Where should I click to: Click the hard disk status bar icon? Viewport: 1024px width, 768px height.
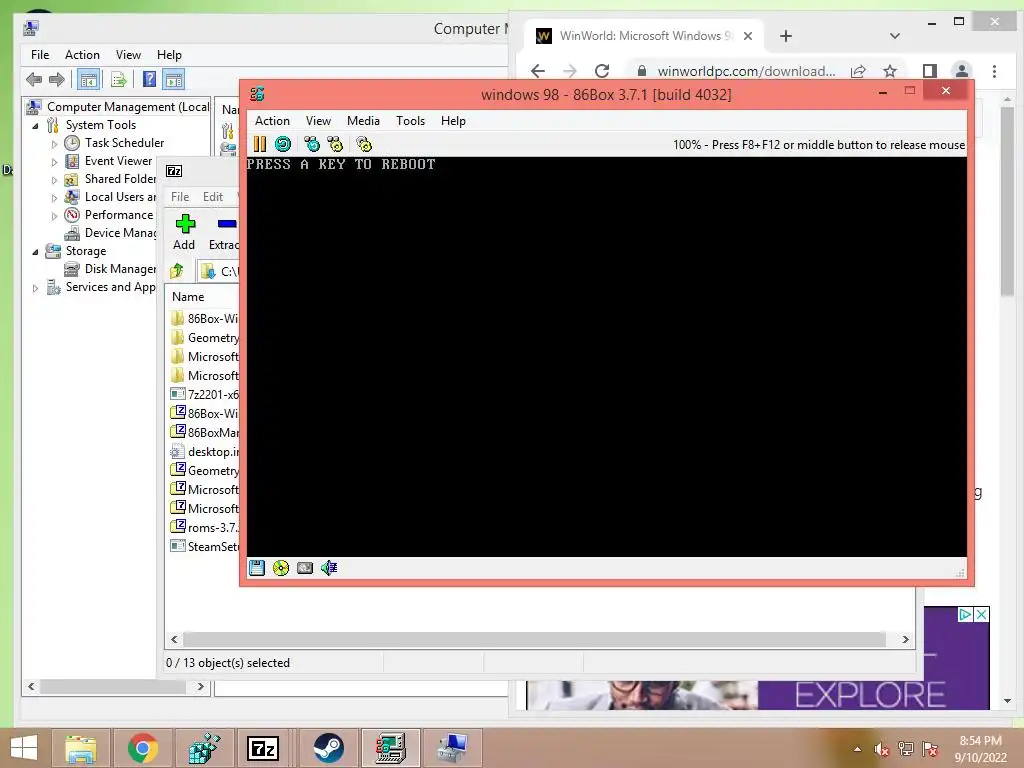coord(305,568)
